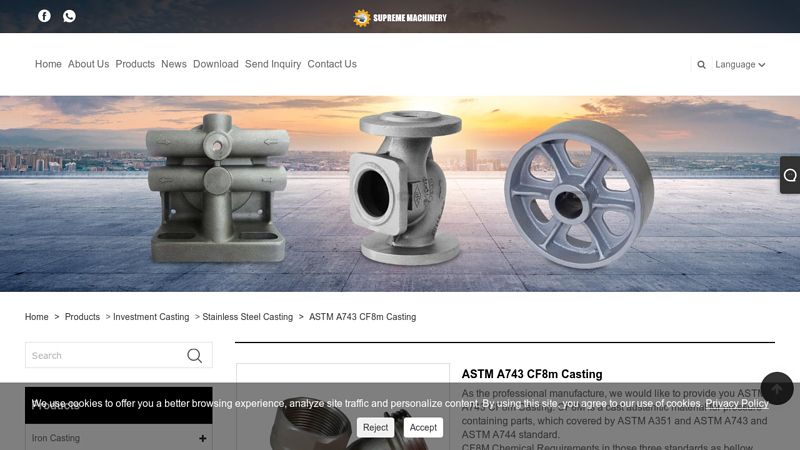This screenshot has height=450, width=800.
Task: Open the WhatsApp contact icon
Action: (x=69, y=16)
